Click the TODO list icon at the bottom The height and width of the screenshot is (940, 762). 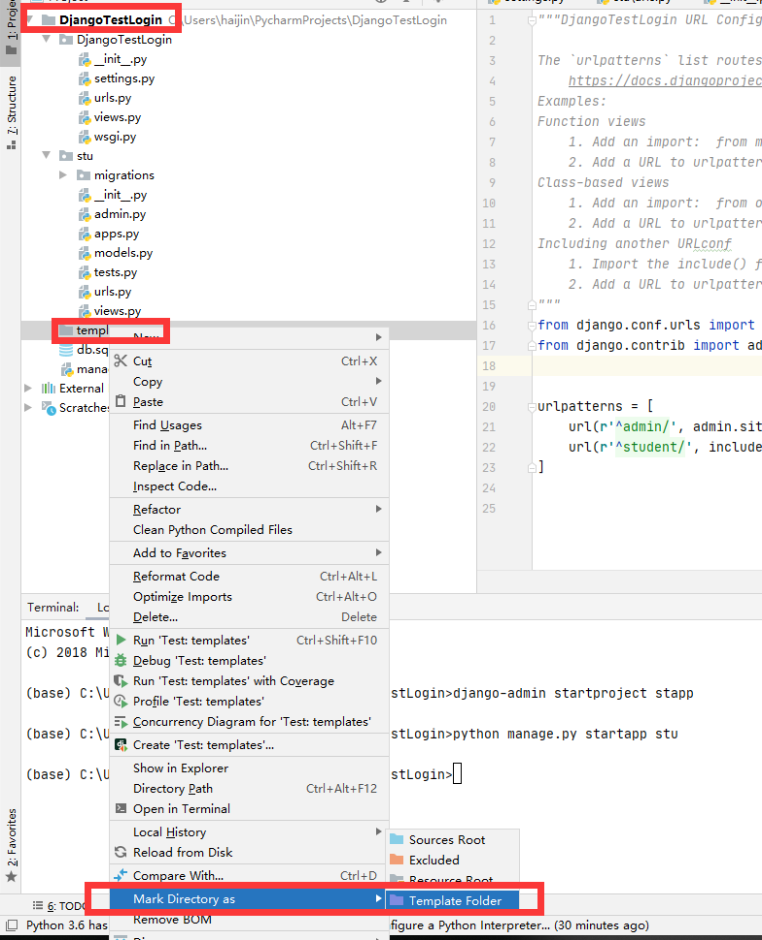click(38, 905)
